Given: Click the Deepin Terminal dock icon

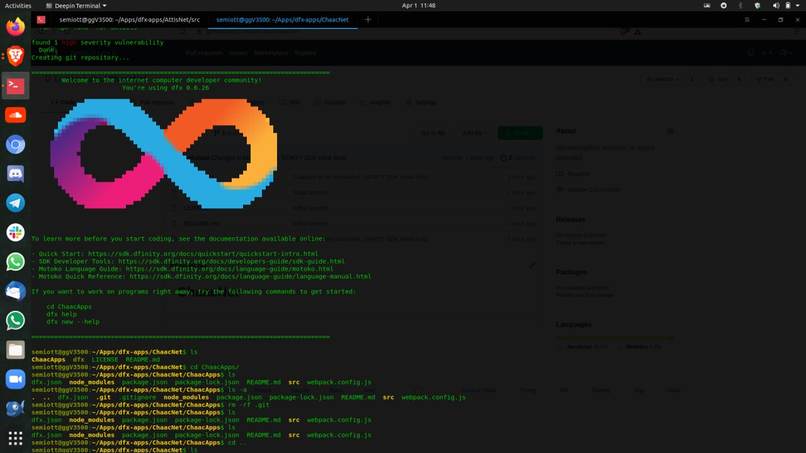Looking at the screenshot, I should (15, 85).
